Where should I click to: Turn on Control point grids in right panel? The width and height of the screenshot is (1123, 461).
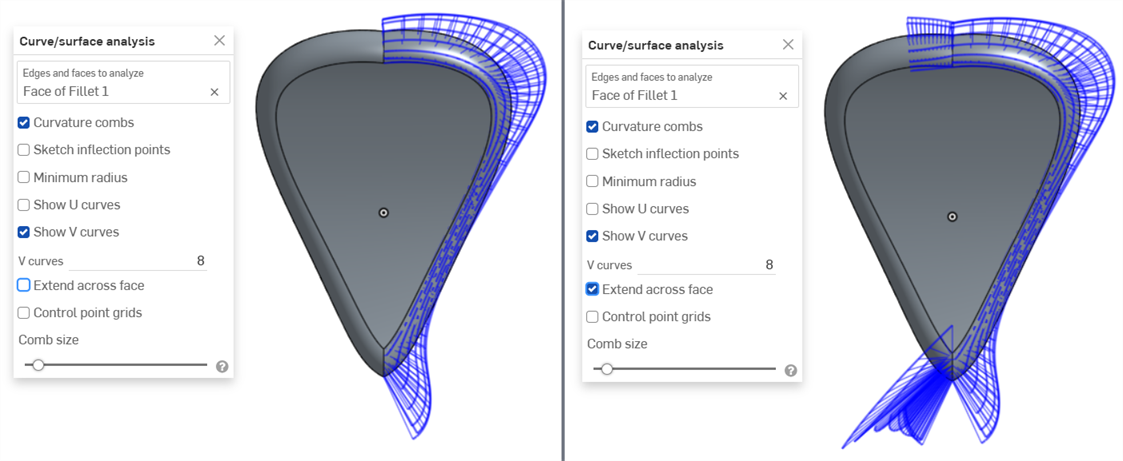pos(592,316)
